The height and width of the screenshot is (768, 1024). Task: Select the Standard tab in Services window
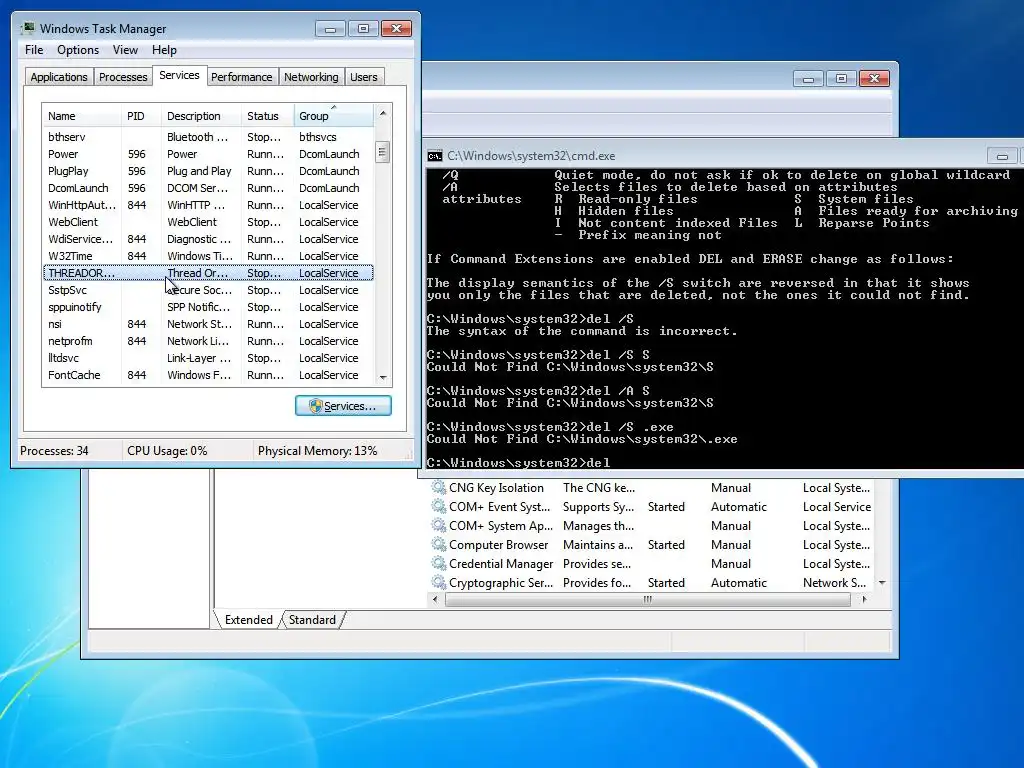[x=312, y=620]
